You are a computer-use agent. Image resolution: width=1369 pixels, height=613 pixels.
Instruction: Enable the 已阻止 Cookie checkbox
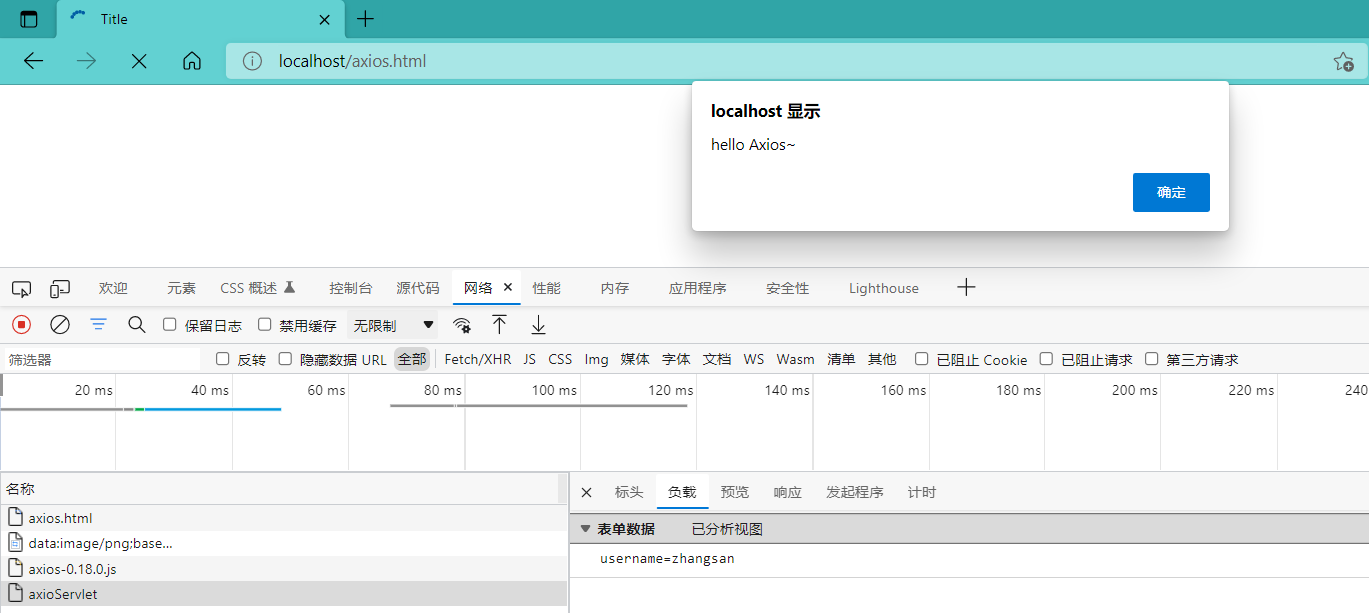(922, 359)
